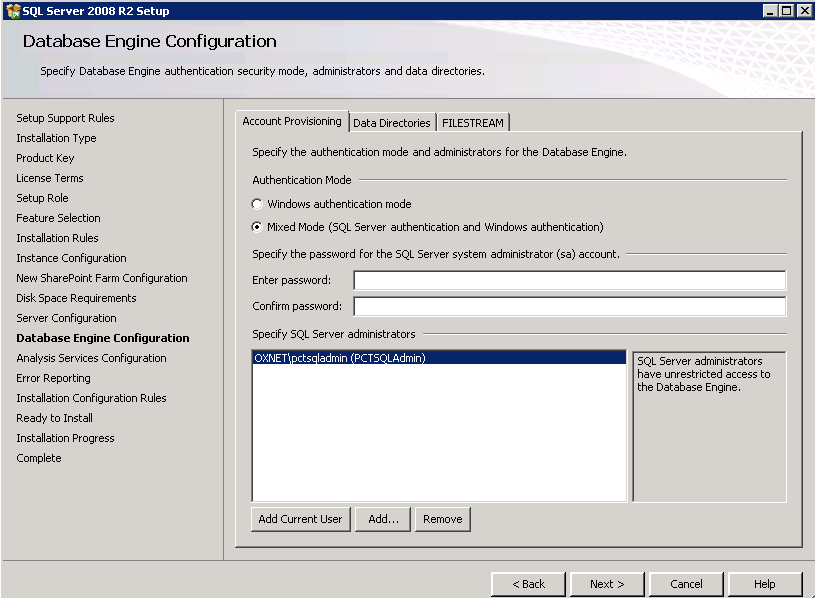Click Product Key step
Viewport: 815px width, 598px height.
click(45, 158)
